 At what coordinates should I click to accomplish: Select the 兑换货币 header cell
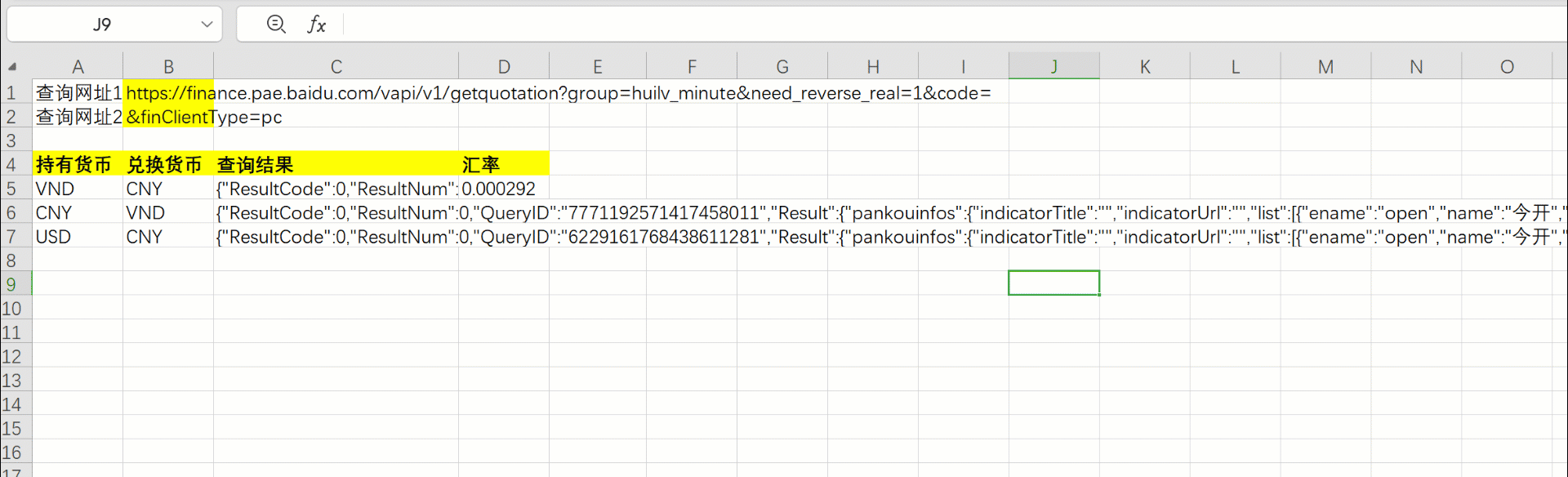(167, 165)
